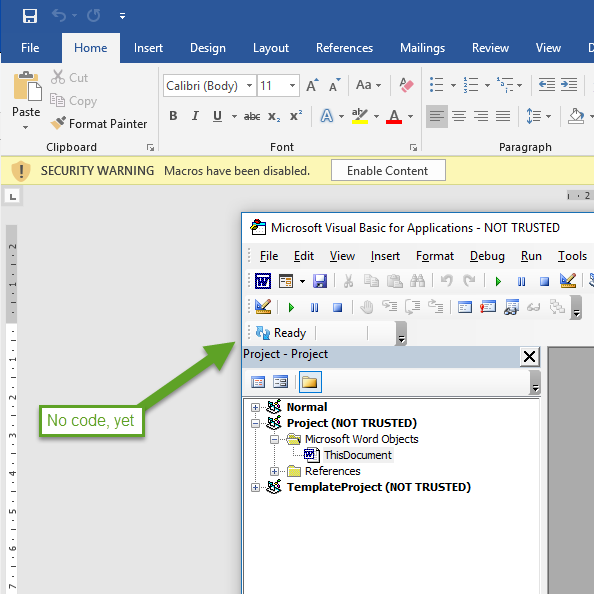Justify paragraph text
Viewport: 594px width, 594px height.
503,116
